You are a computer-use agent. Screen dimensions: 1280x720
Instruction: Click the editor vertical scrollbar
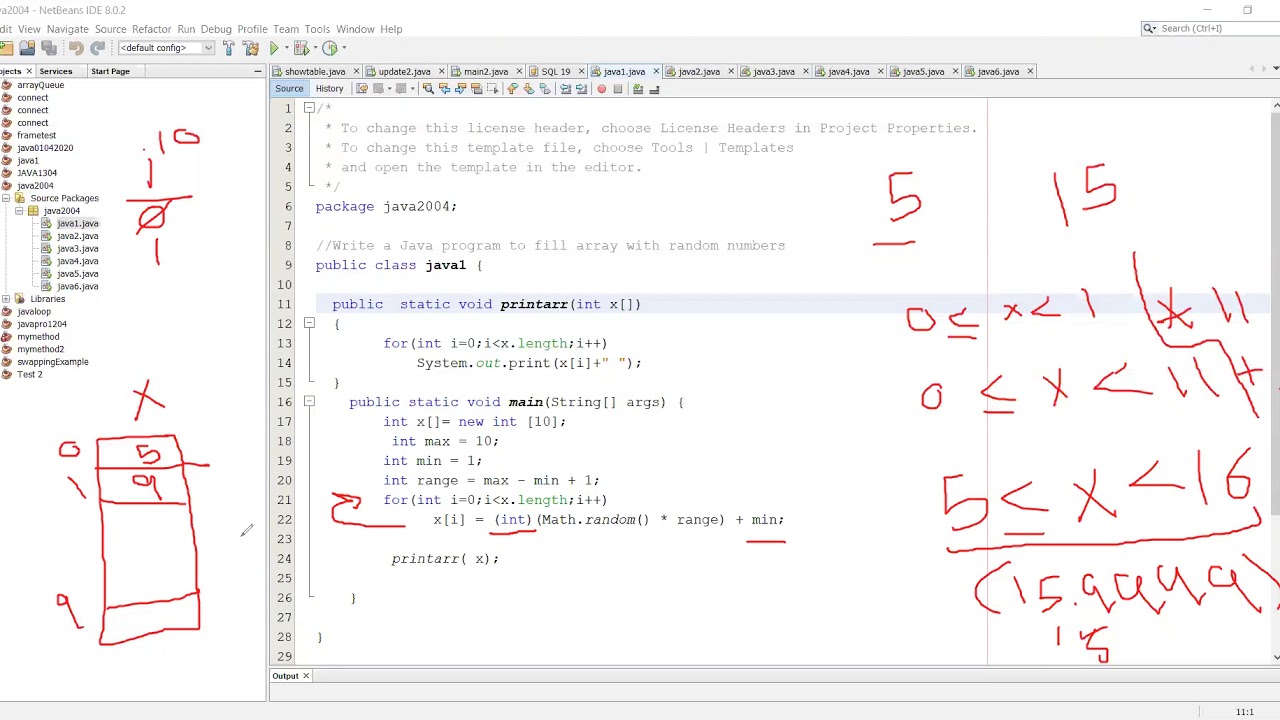coord(1275,380)
